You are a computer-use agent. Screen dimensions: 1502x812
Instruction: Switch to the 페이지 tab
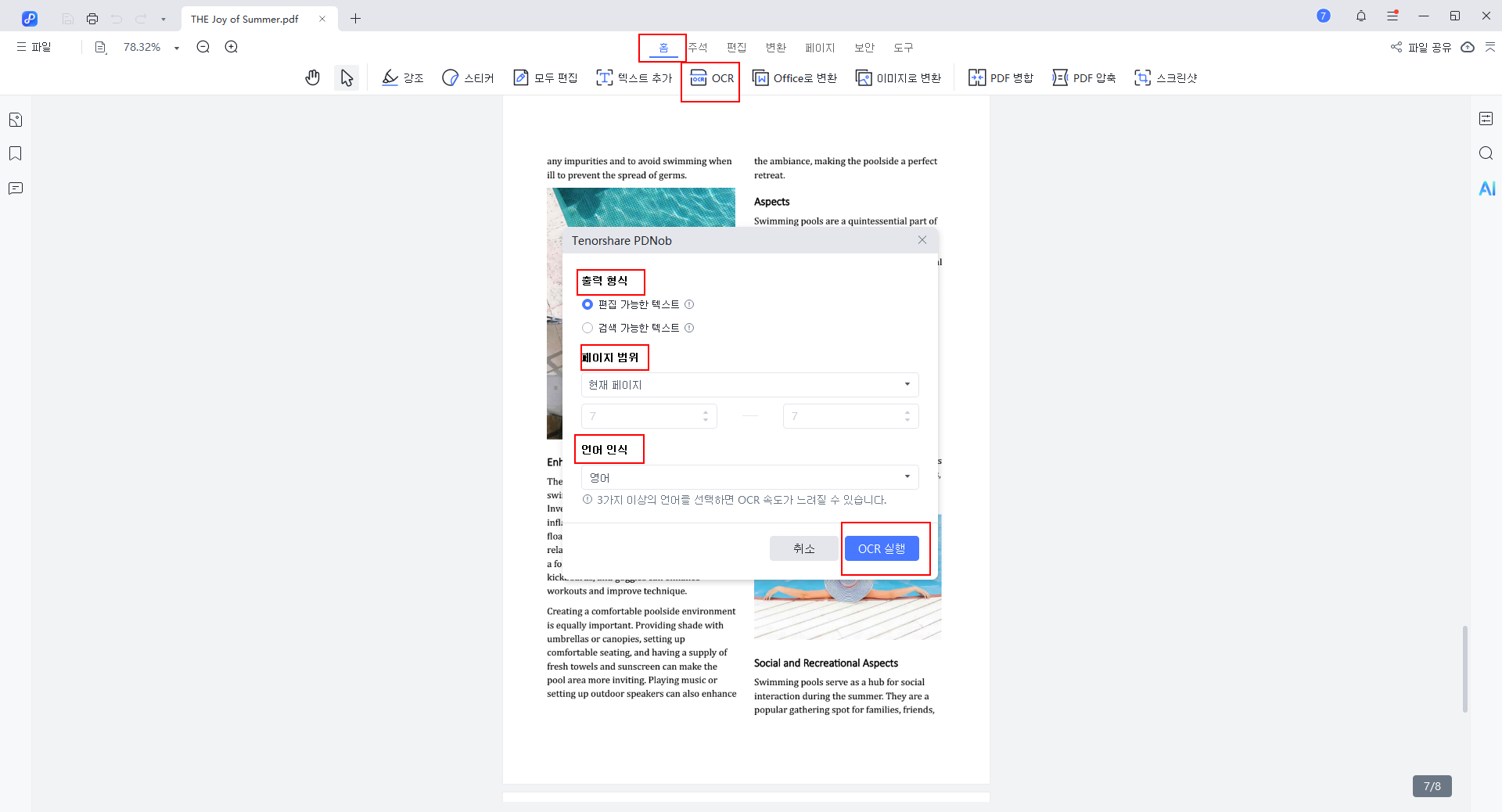click(820, 48)
